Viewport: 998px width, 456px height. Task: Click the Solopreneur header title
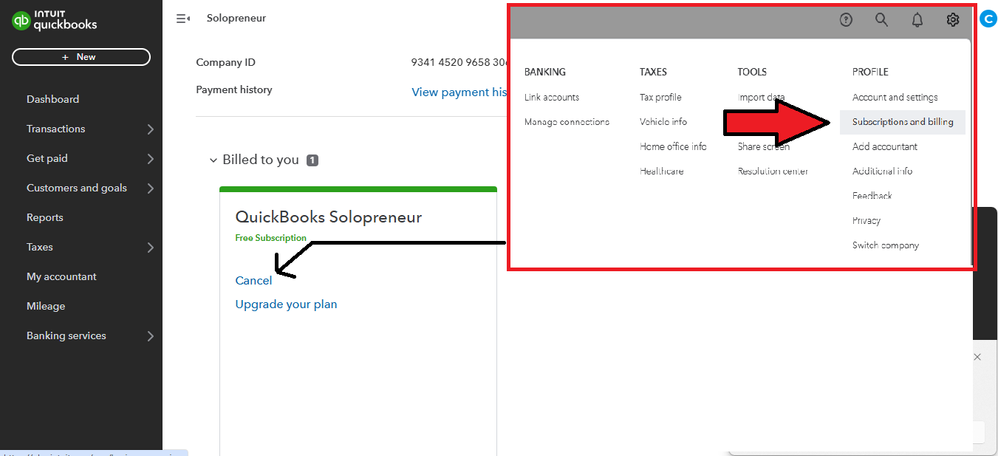(x=236, y=18)
